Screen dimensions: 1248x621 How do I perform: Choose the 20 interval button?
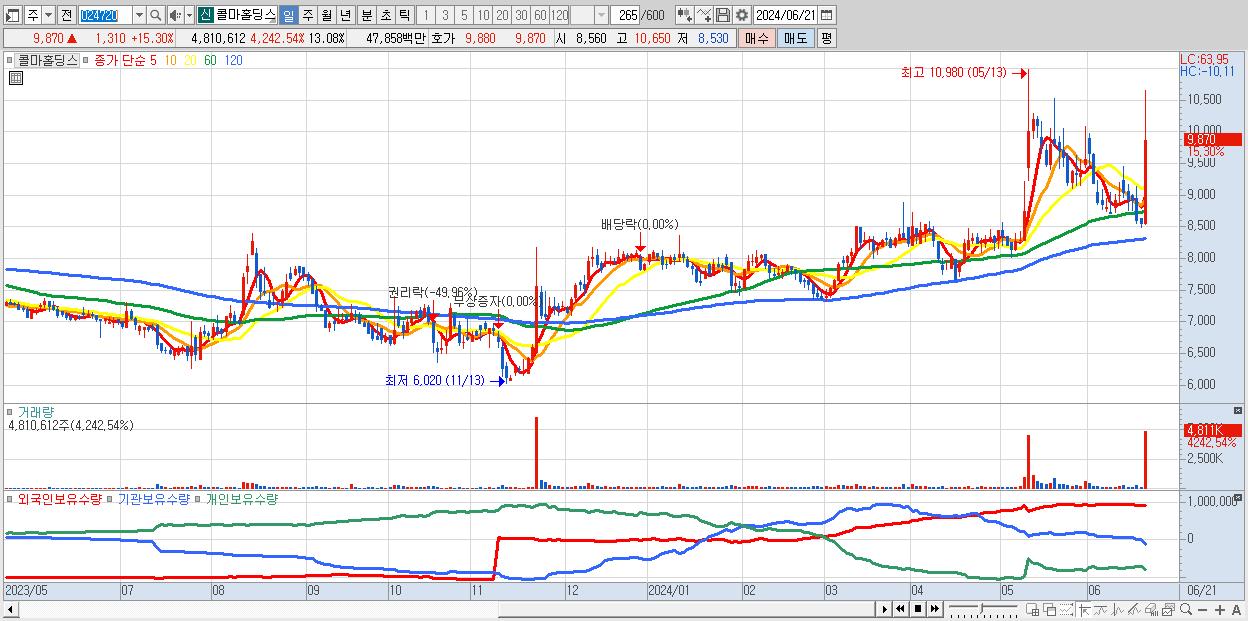tap(502, 15)
